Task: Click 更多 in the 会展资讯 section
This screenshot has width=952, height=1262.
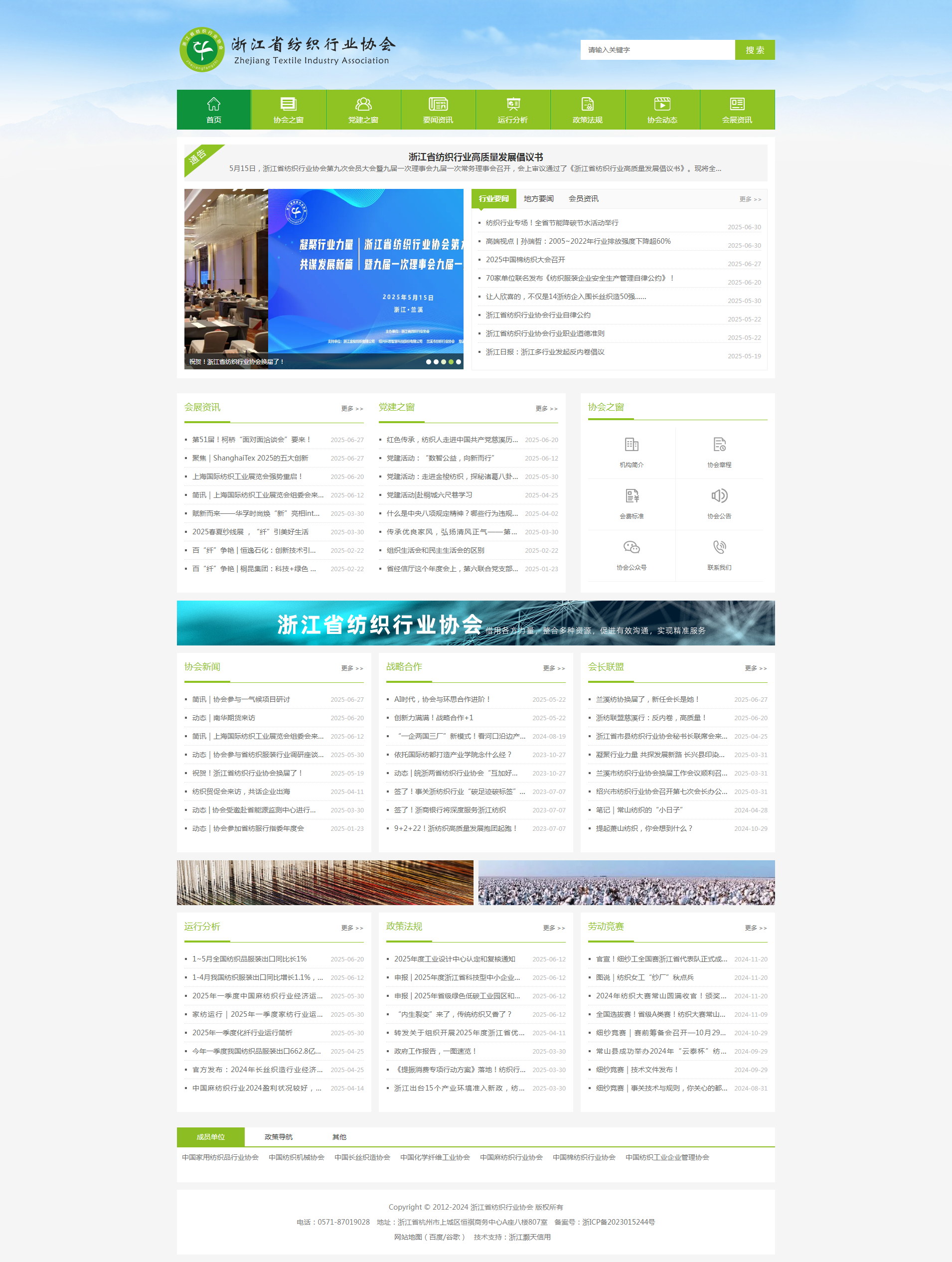Action: pos(352,409)
